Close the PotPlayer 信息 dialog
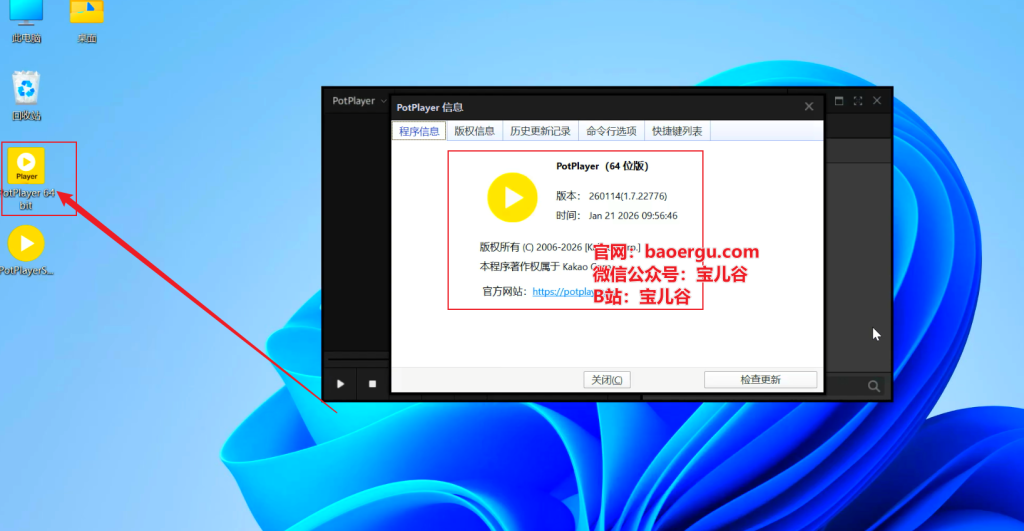Viewport: 1024px width, 531px height. pos(808,106)
